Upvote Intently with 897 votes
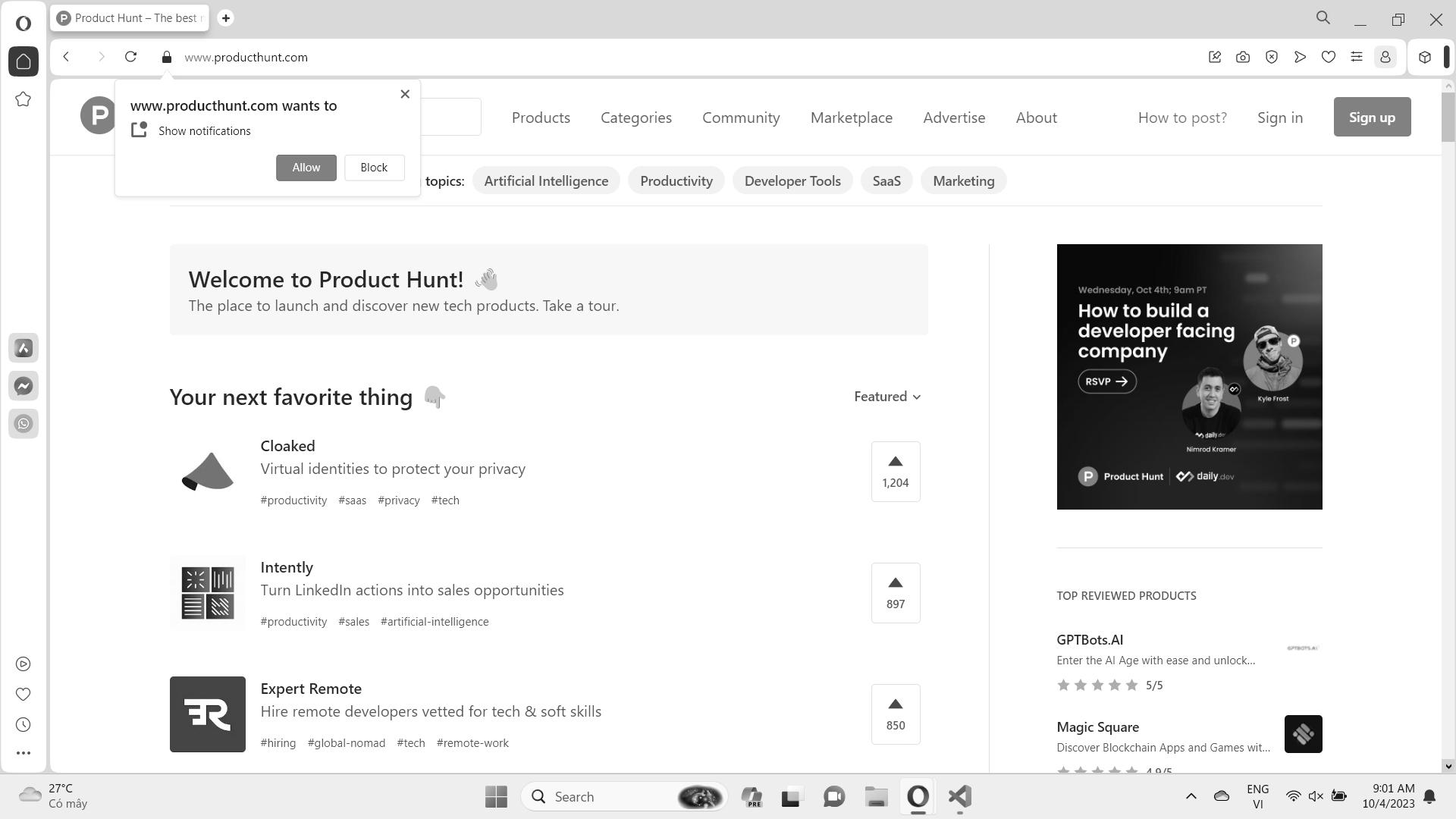Screen dimensions: 1456x819 [x=896, y=593]
